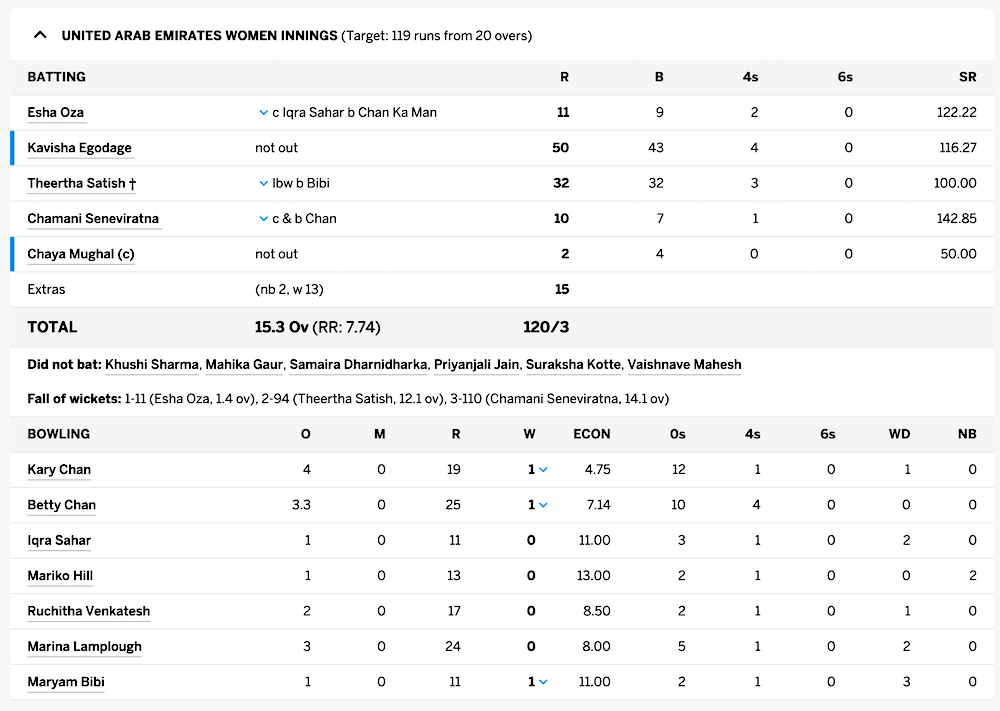This screenshot has width=1000, height=711.
Task: Collapse the United Arab Emirates Women innings section
Action: tap(40, 35)
